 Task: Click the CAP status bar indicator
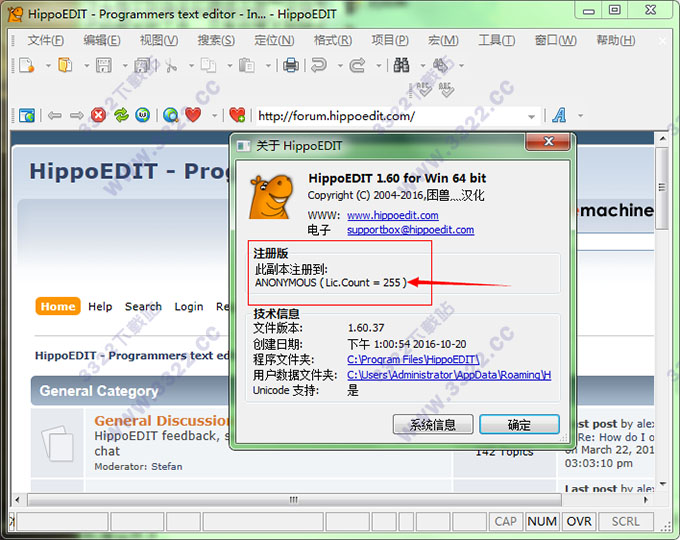click(505, 521)
